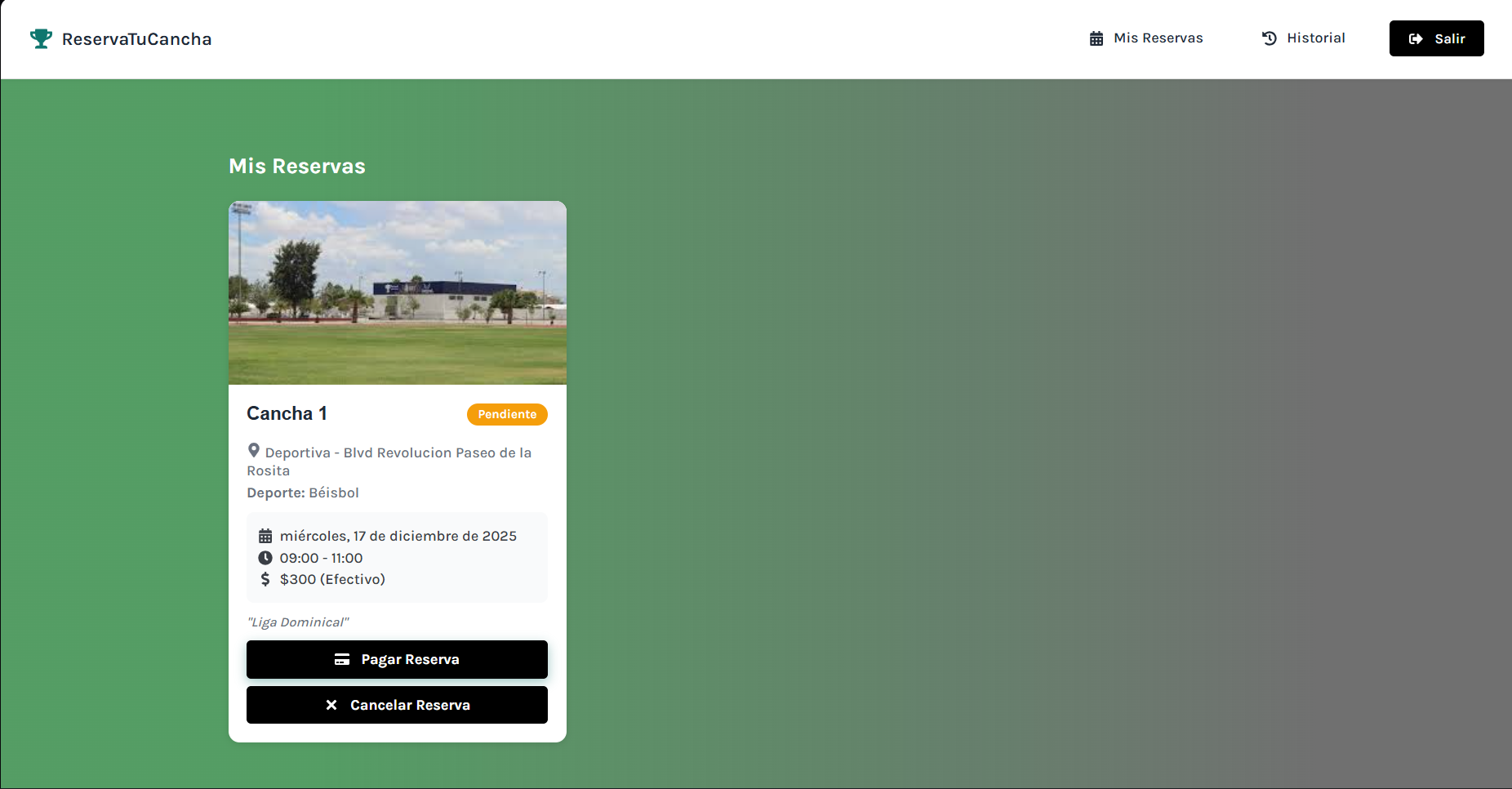Viewport: 1512px width, 789px height.
Task: Click the calendar icon beside Mis Reservas
Action: pos(1096,38)
